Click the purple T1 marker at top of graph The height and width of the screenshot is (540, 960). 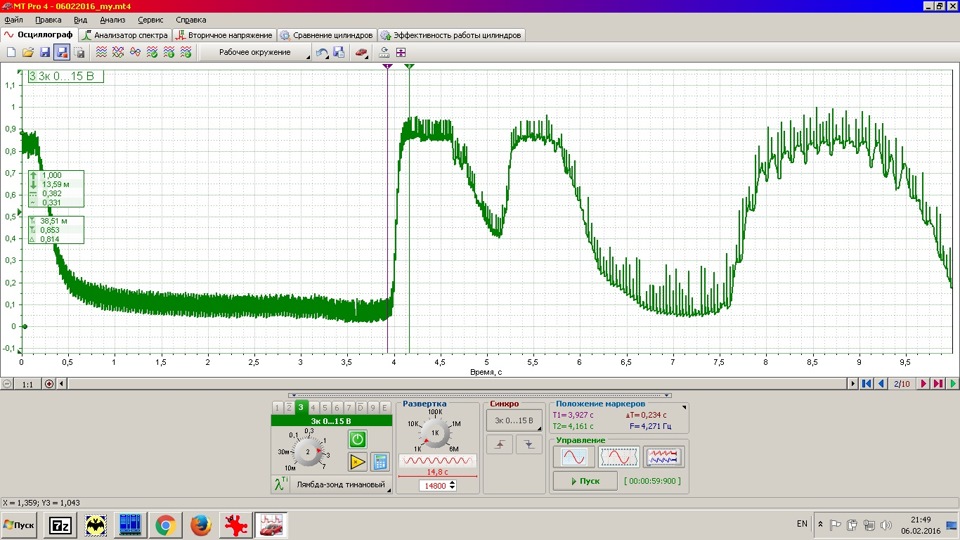(387, 66)
